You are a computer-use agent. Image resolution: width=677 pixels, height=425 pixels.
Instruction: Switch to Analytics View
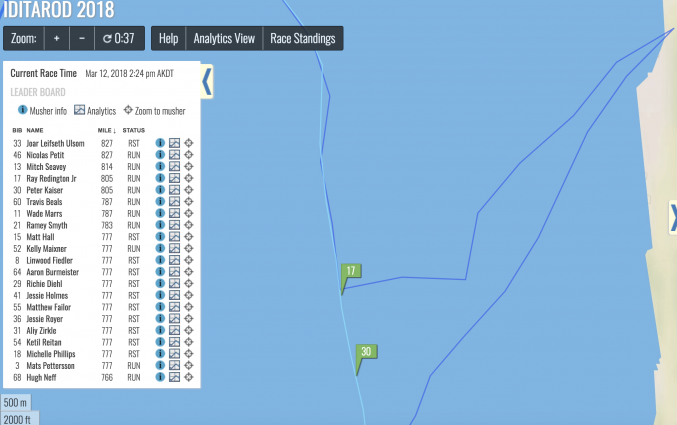(224, 38)
